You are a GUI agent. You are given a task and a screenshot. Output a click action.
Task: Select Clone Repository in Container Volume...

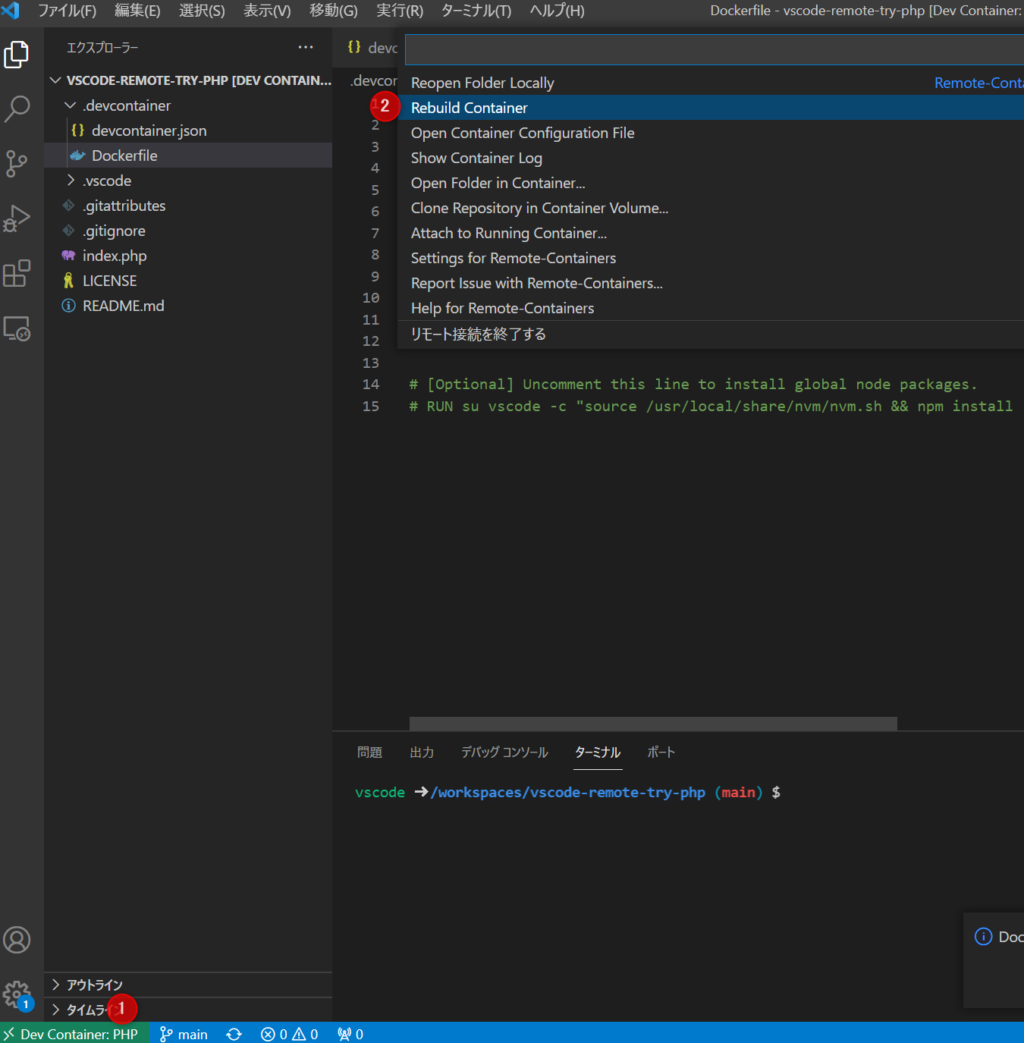click(x=711, y=208)
